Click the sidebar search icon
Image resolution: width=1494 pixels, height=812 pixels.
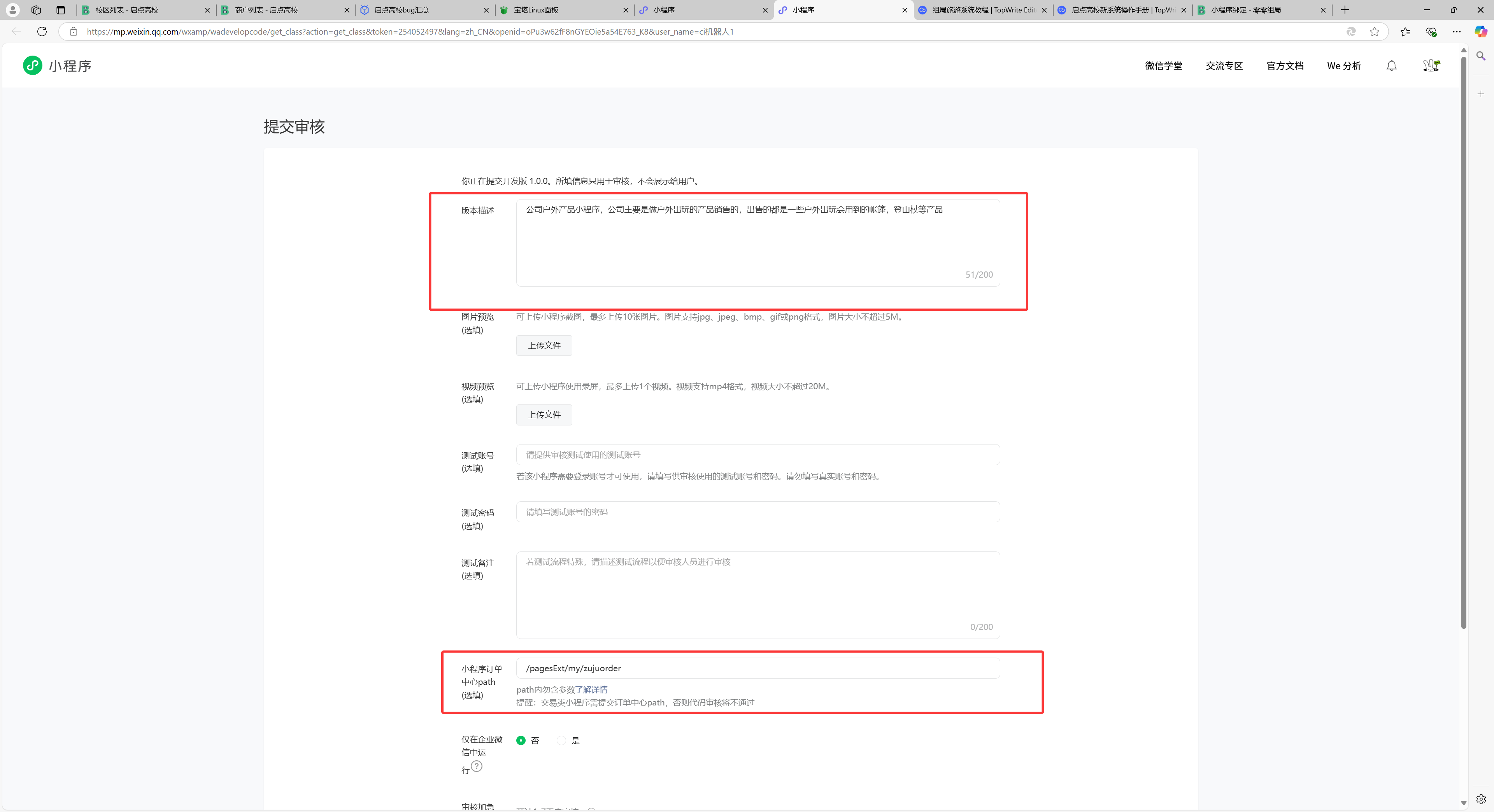1481,56
